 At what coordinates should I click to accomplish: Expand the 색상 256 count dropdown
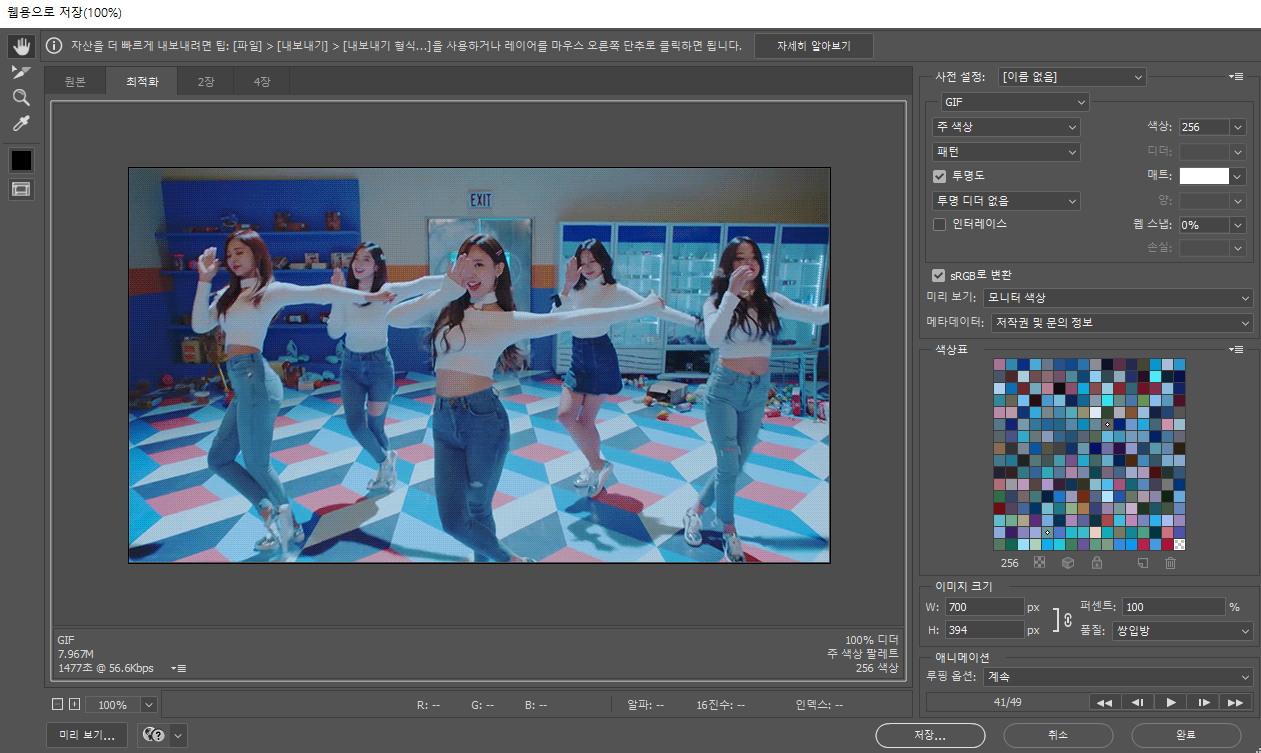click(1238, 127)
